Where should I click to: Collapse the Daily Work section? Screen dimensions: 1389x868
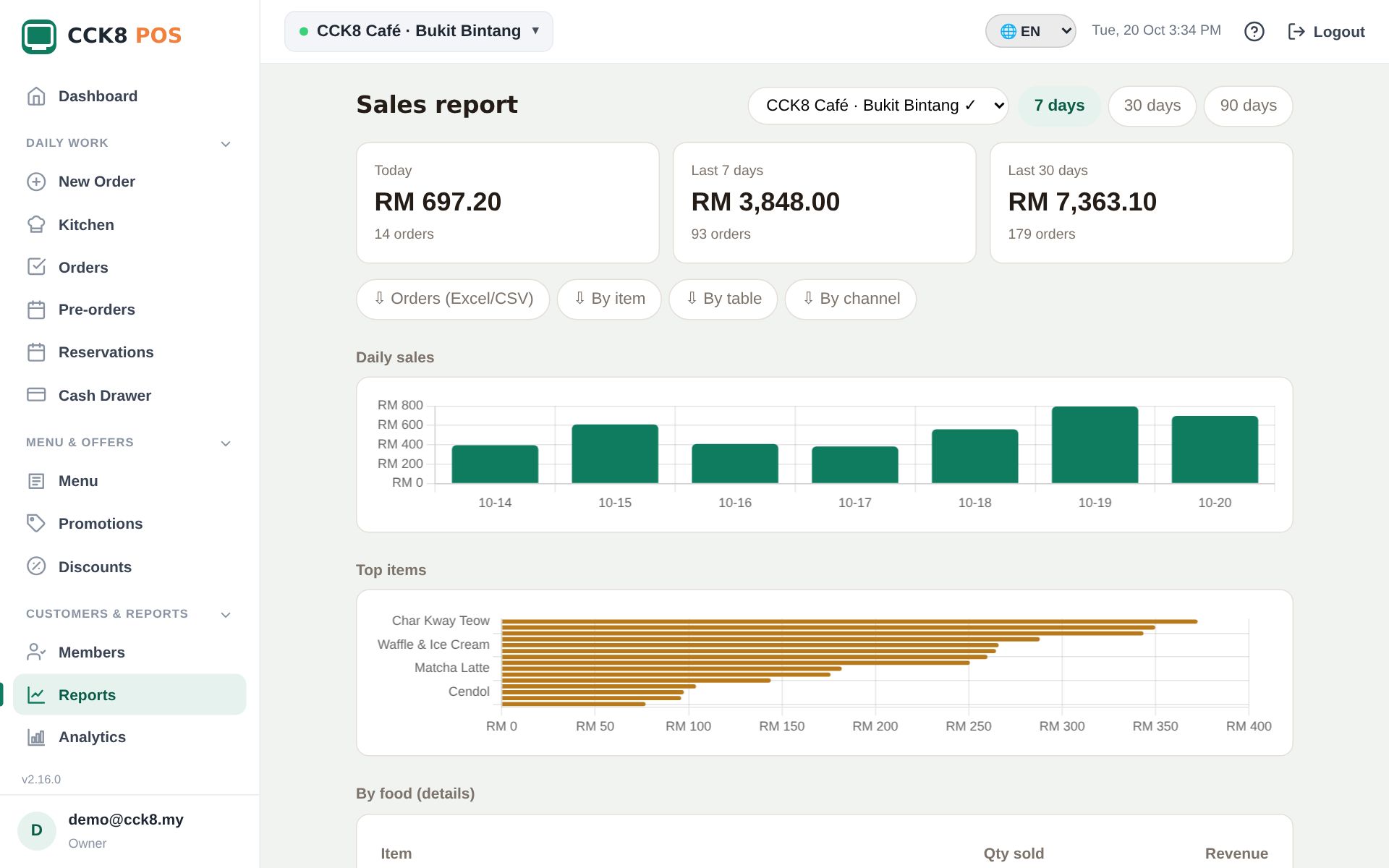[226, 143]
